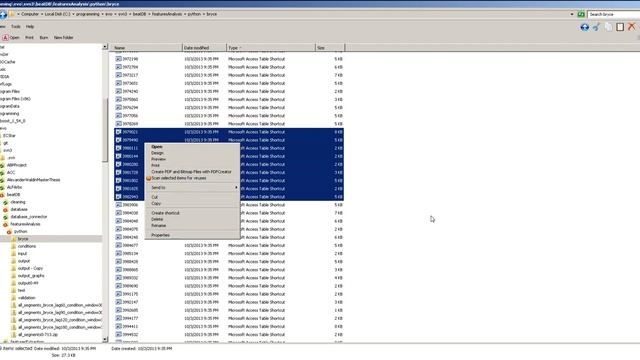This screenshot has height=360, width=640.
Task: Click the versioned folder icon beside cleaning
Action: pos(6,202)
